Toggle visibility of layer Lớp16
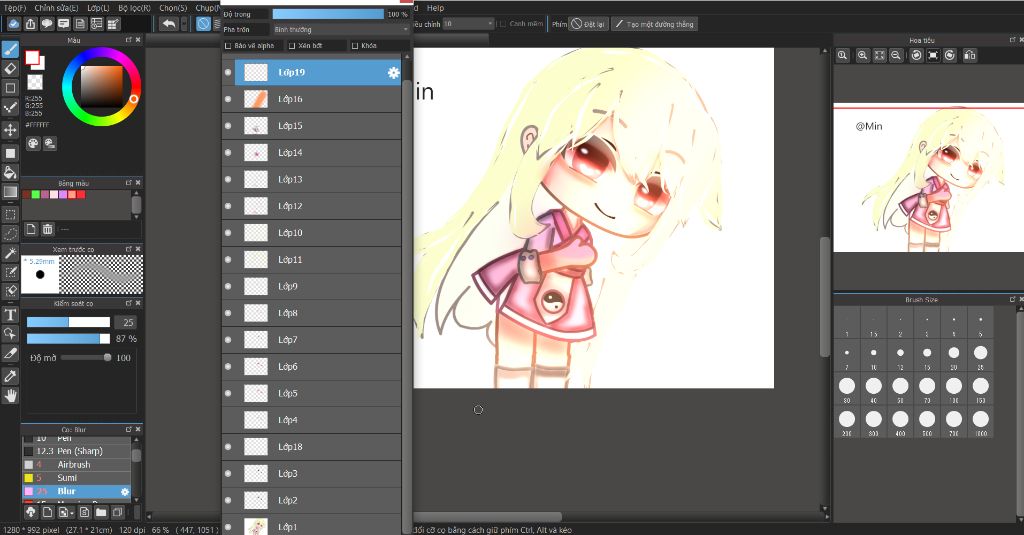 tap(228, 99)
